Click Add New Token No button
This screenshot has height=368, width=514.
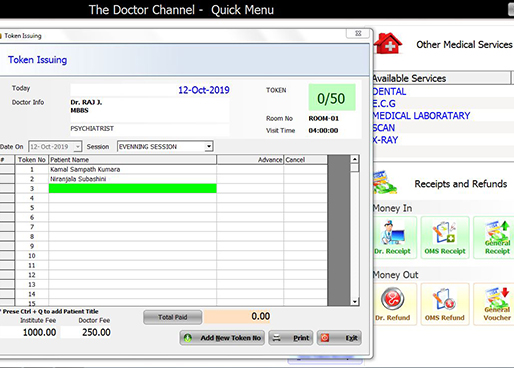(222, 338)
